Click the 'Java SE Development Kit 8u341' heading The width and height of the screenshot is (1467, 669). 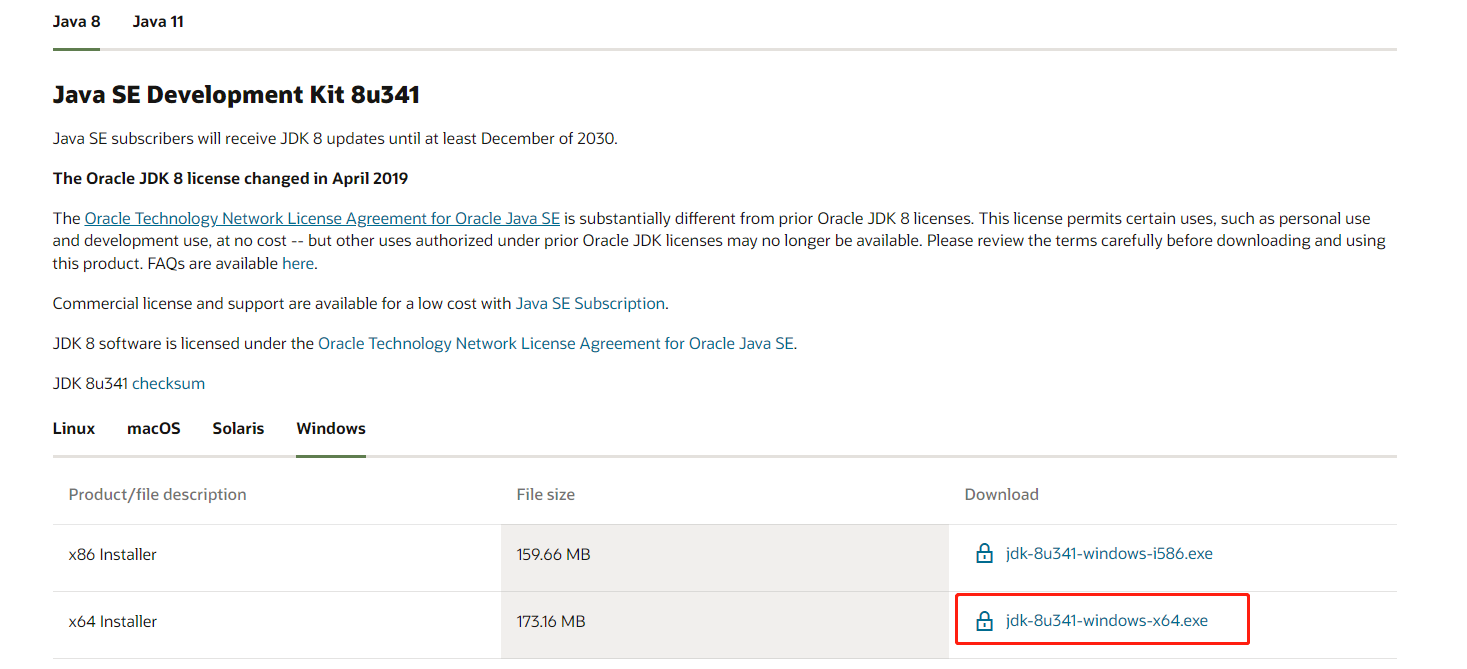236,95
